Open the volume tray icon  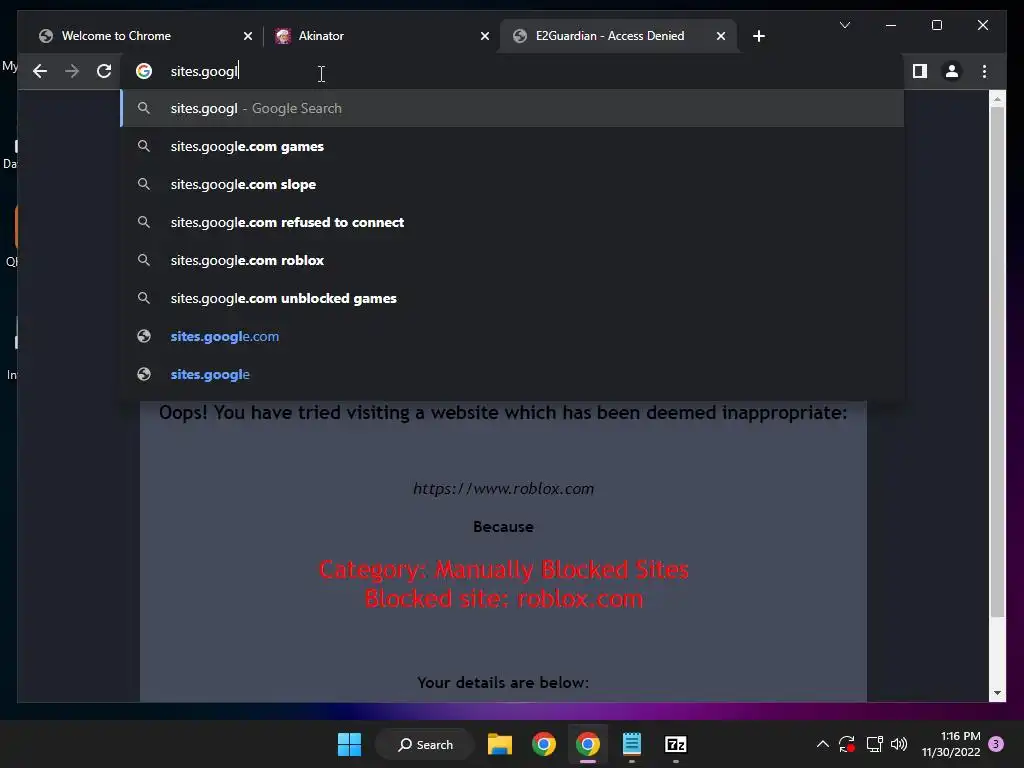tap(899, 744)
